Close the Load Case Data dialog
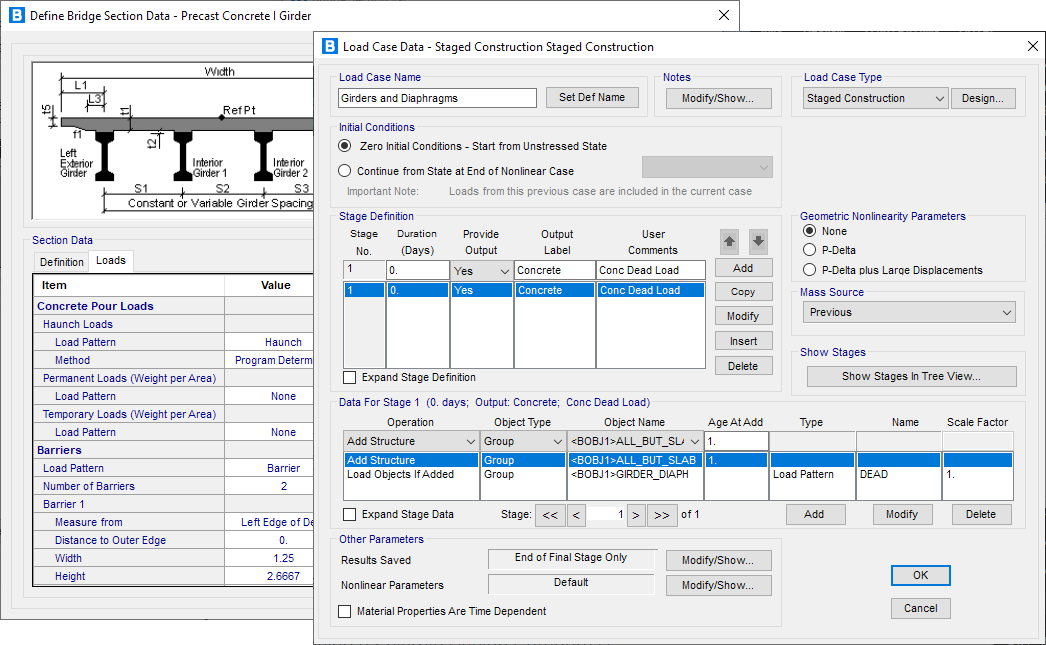This screenshot has width=1046, height=645. coord(1033,47)
